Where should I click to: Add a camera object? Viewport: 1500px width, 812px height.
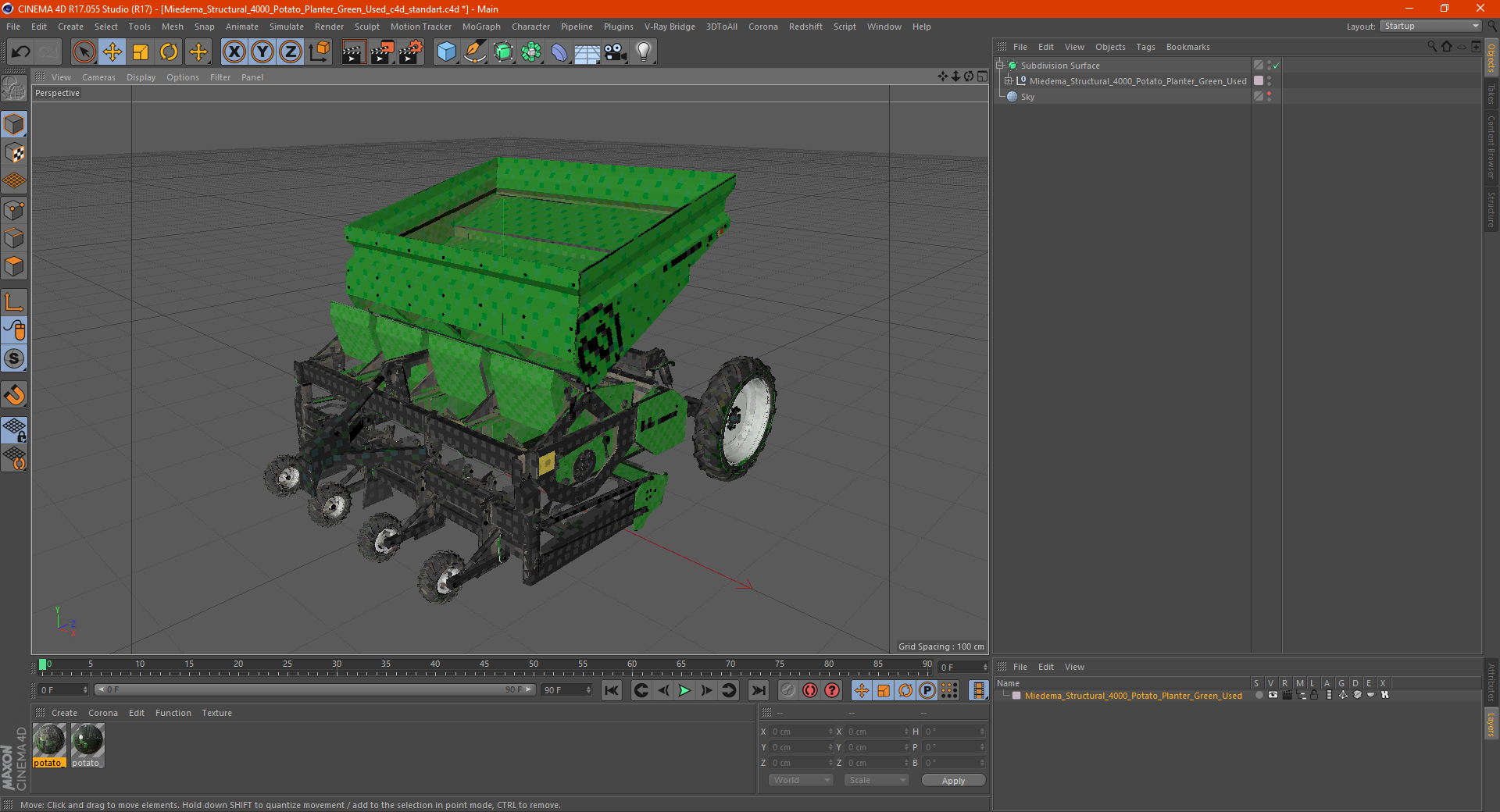tap(616, 52)
